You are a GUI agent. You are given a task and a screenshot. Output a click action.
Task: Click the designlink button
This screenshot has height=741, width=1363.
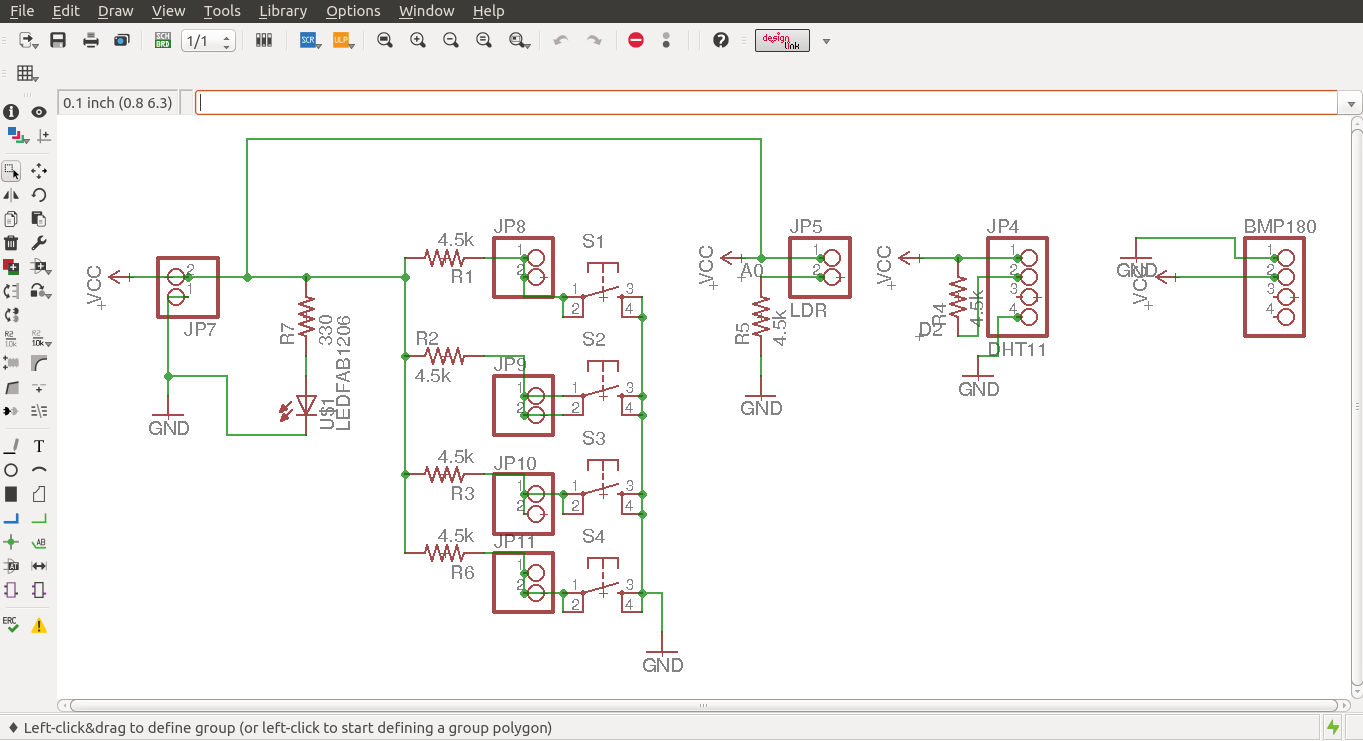point(782,41)
